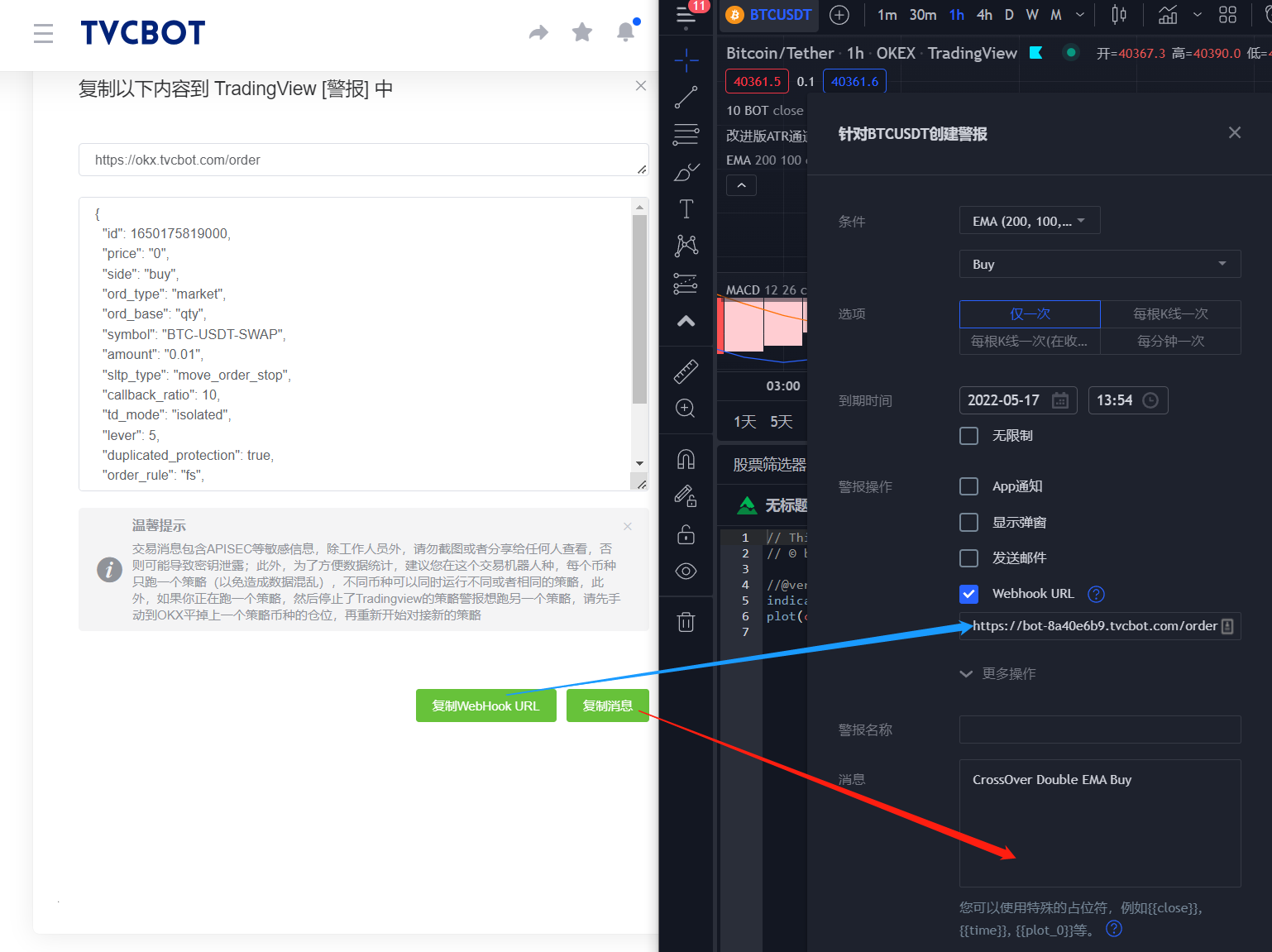This screenshot has width=1272, height=952.
Task: Select the W timeframe
Action: [1032, 15]
